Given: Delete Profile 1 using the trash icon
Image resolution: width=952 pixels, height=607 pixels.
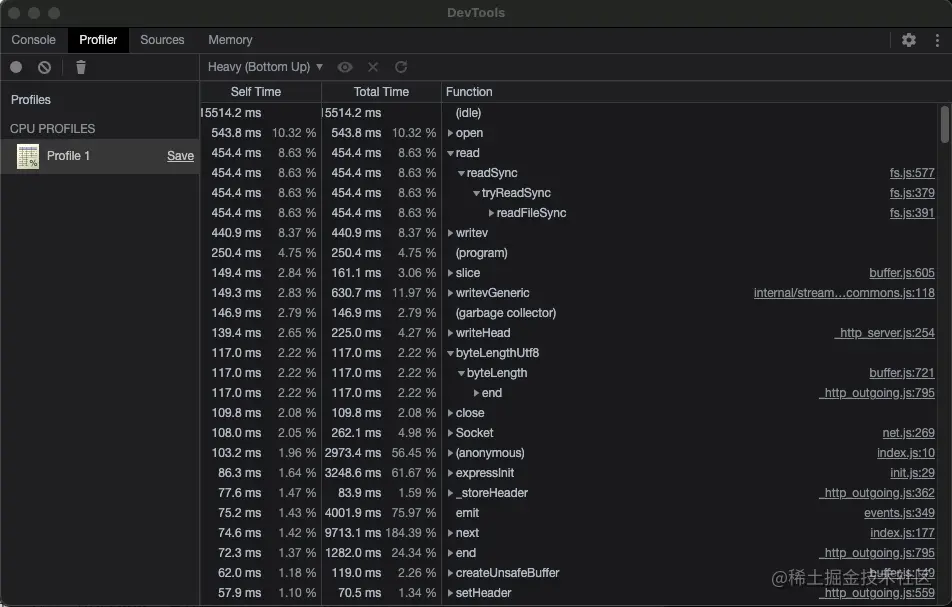Looking at the screenshot, I should 81,67.
